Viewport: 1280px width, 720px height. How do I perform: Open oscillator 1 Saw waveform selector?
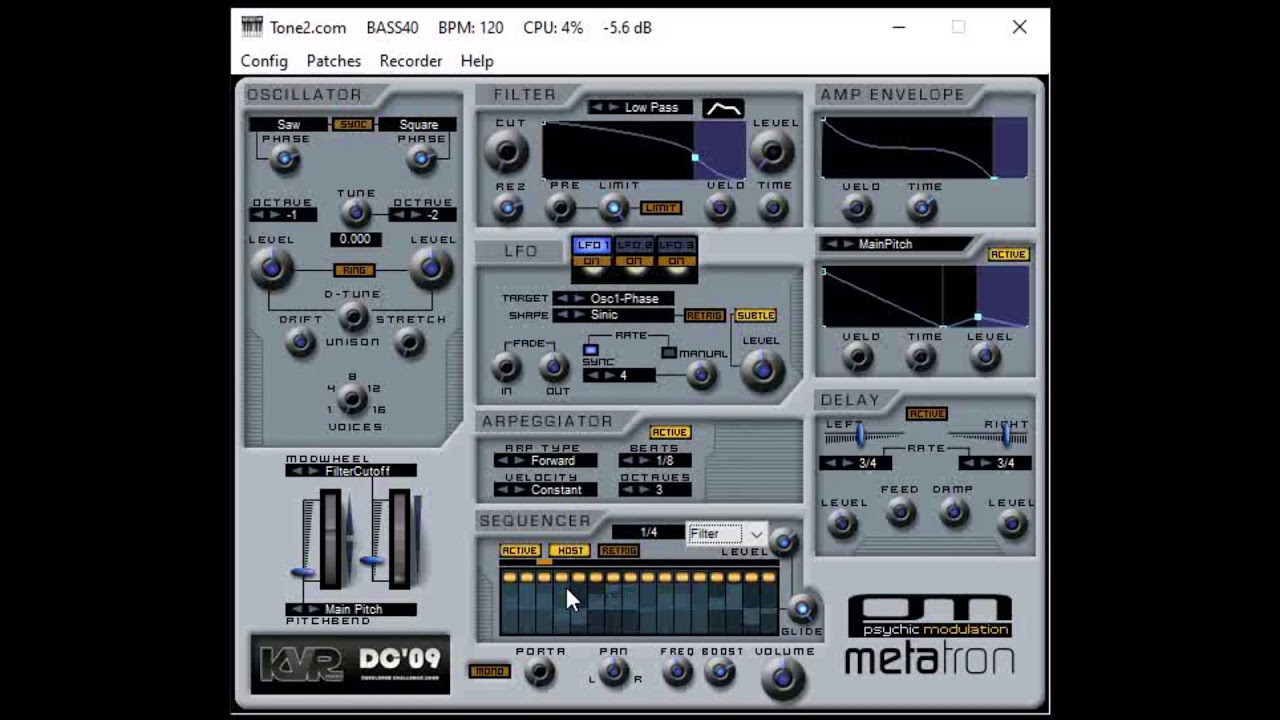(x=289, y=125)
